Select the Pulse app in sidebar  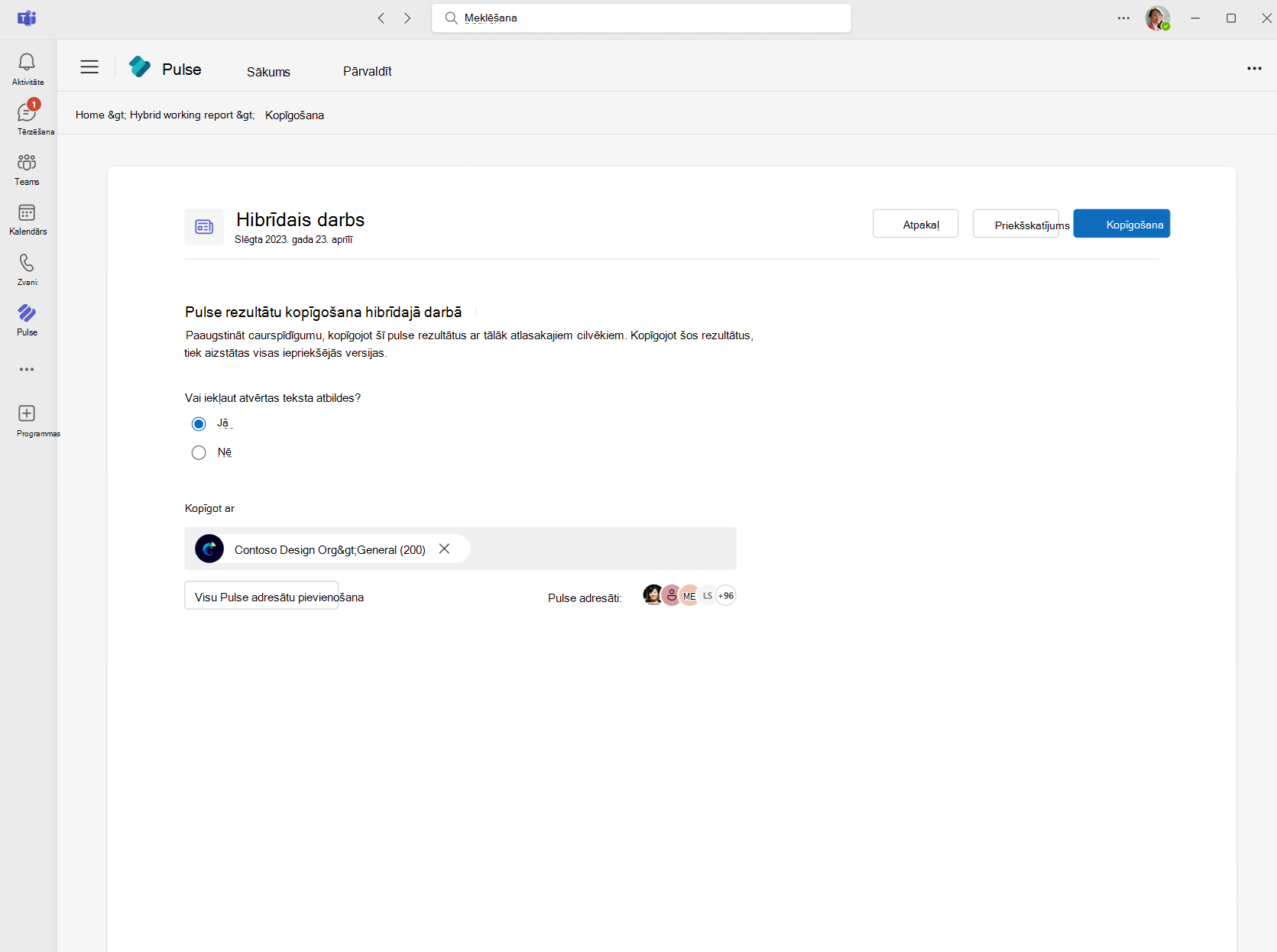pos(27,319)
